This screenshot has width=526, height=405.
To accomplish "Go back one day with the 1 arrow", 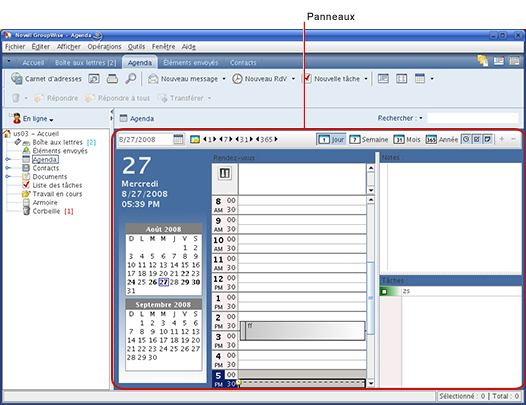I will [205, 139].
